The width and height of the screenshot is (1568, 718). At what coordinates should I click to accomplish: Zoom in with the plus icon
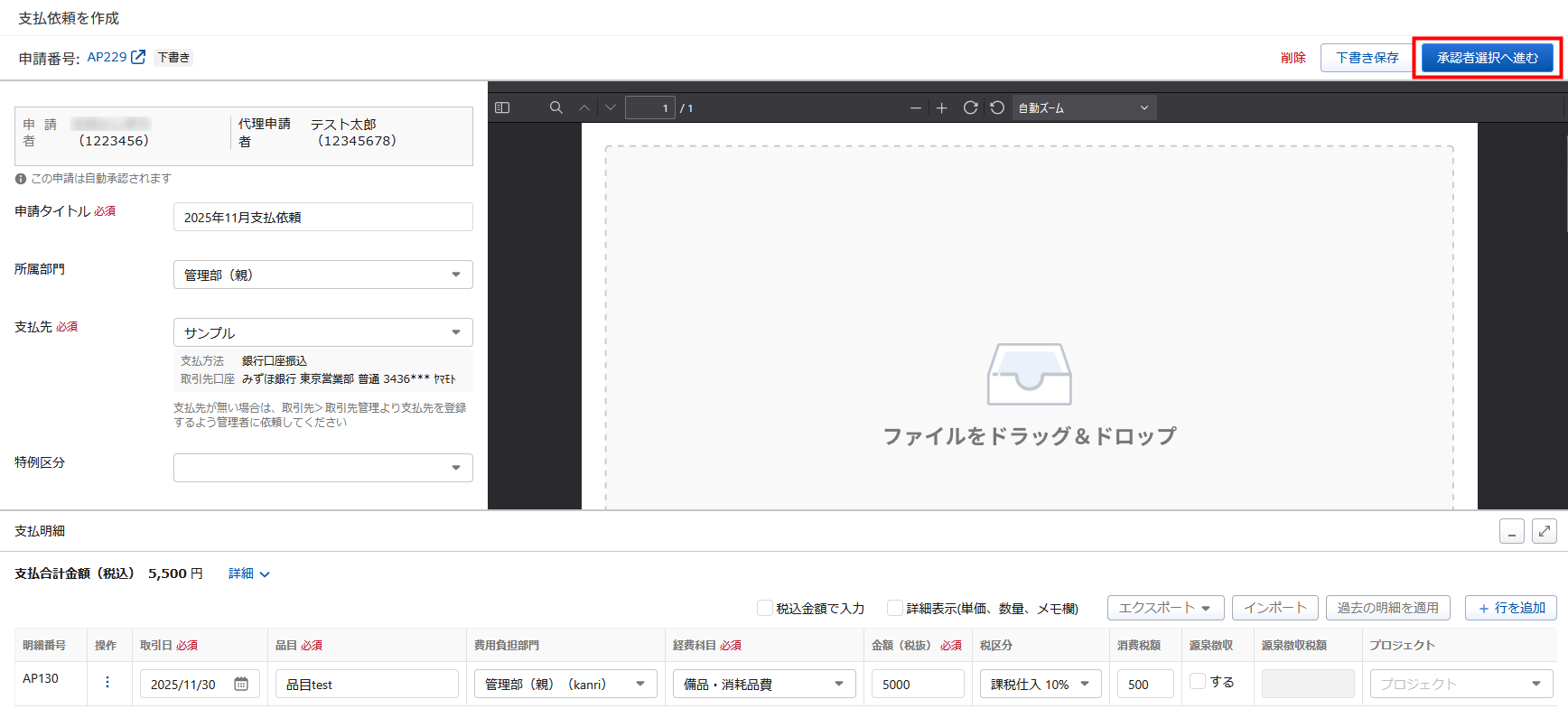pos(941,107)
